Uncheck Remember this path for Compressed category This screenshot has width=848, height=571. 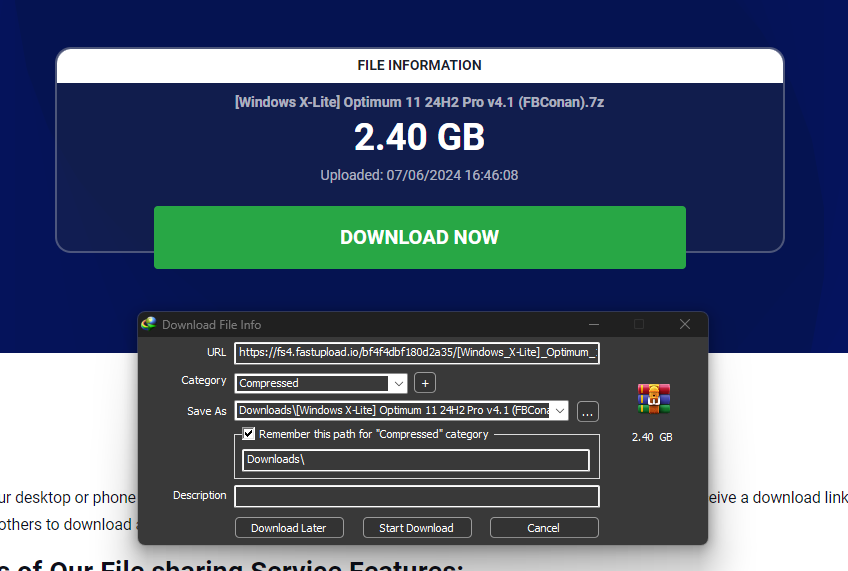(249, 434)
